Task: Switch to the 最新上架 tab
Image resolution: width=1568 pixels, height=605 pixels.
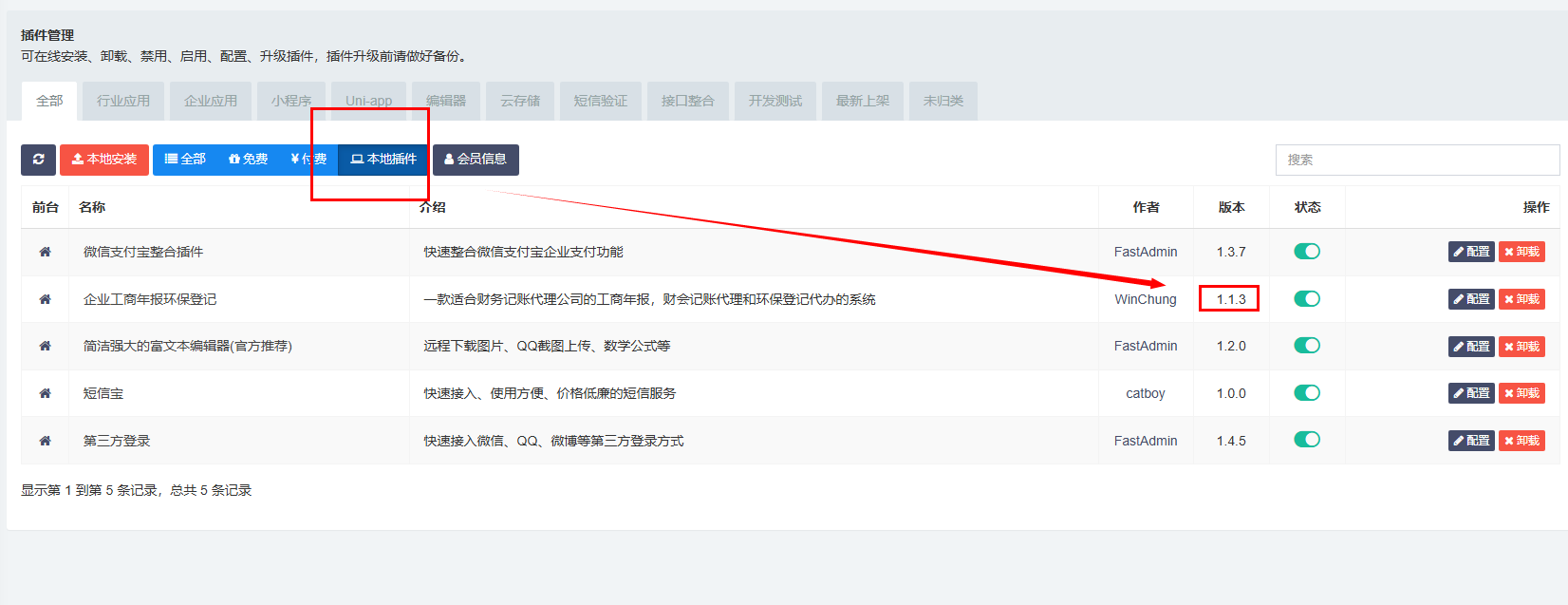Action: [863, 101]
